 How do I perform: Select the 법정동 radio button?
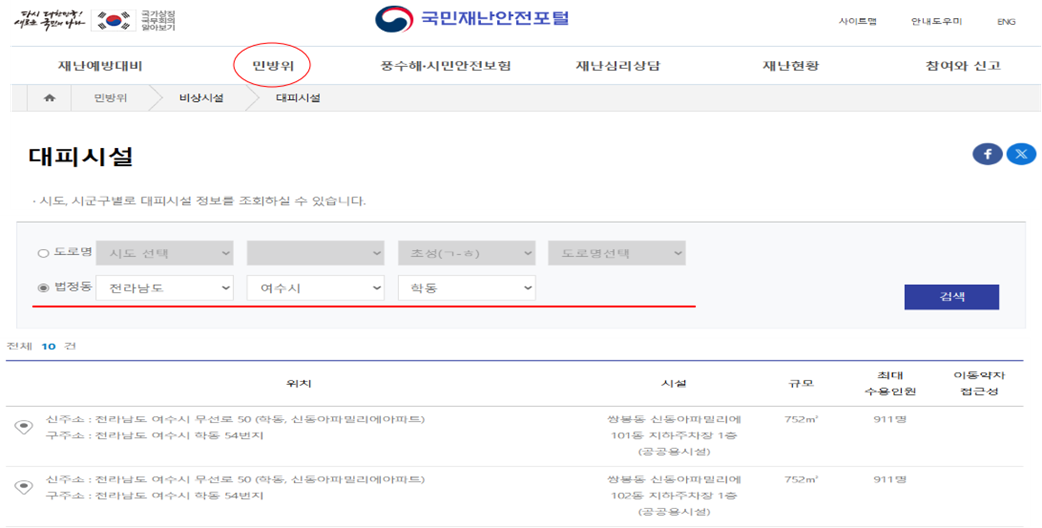(43, 288)
